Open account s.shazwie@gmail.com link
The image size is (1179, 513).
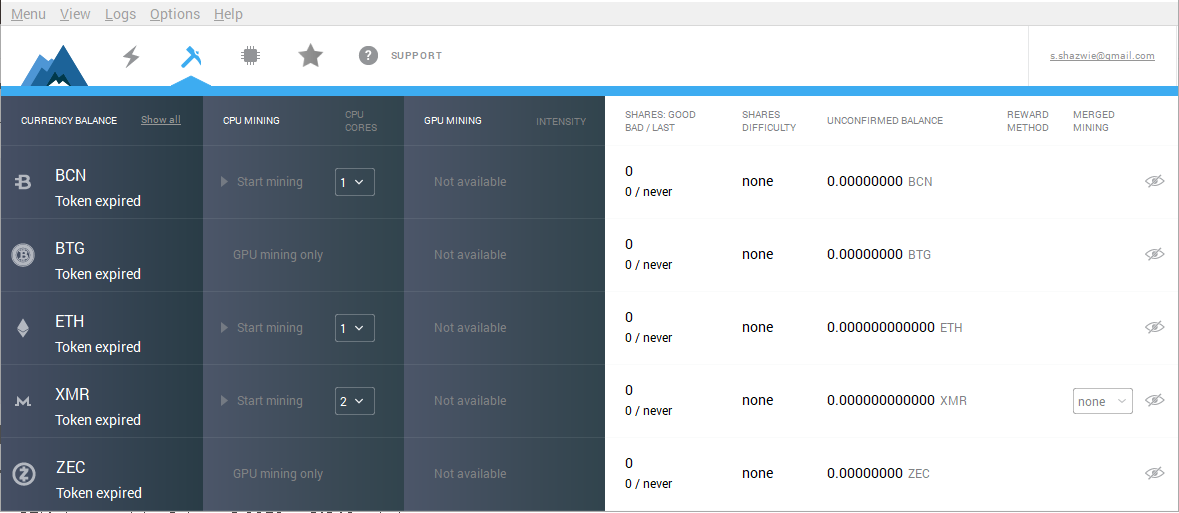1102,56
